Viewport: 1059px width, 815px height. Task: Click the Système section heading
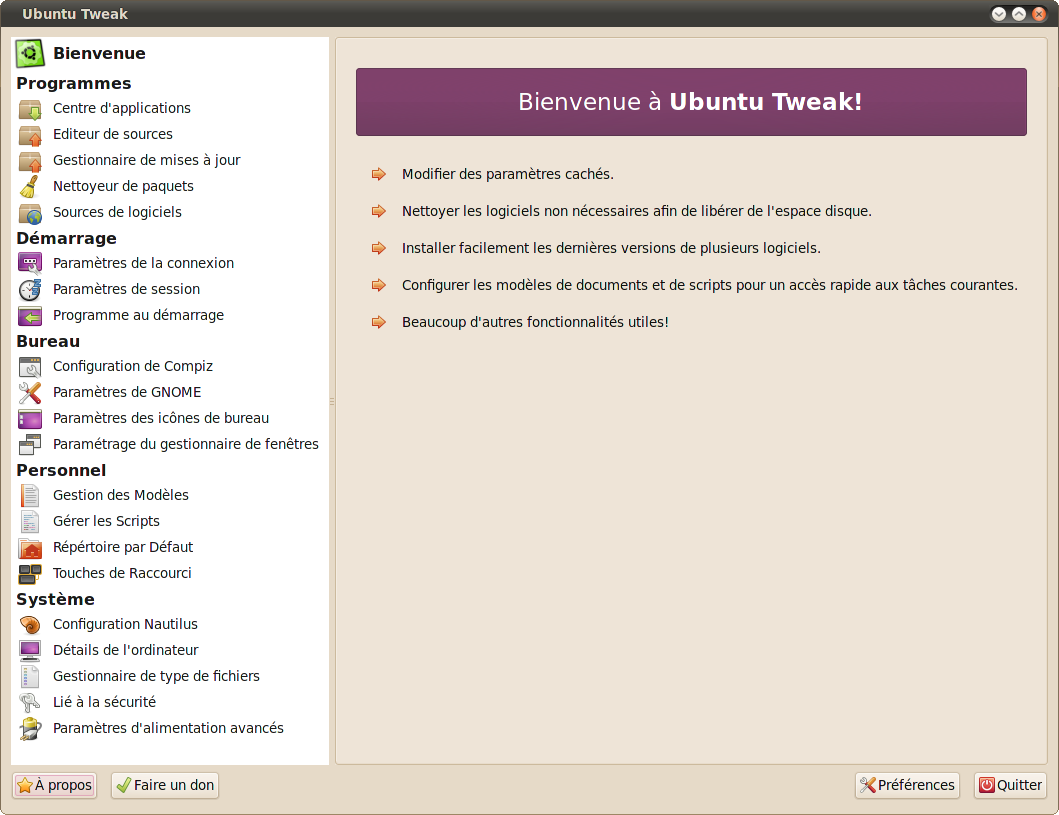pyautogui.click(x=55, y=599)
